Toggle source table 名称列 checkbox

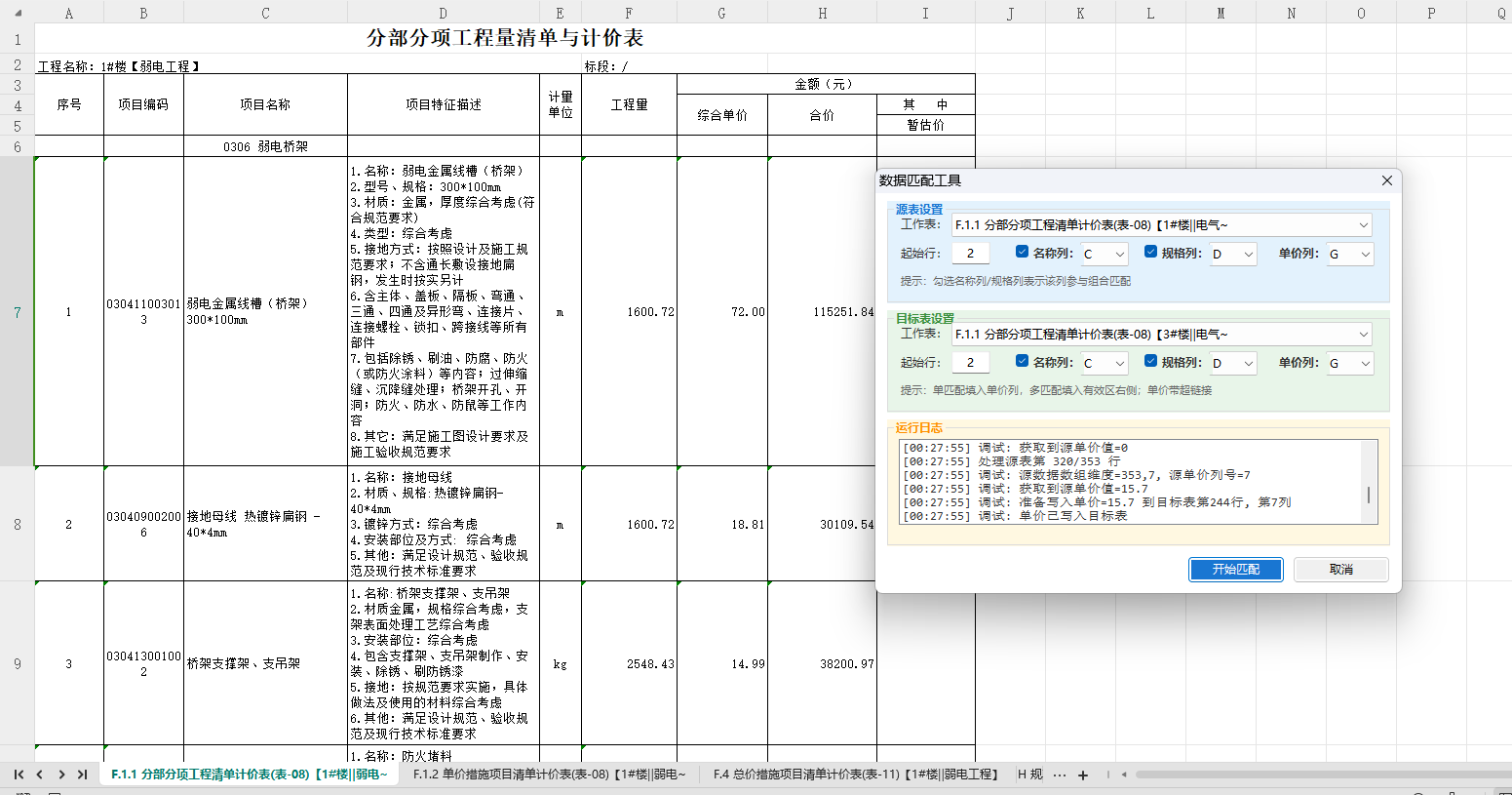tap(1023, 252)
